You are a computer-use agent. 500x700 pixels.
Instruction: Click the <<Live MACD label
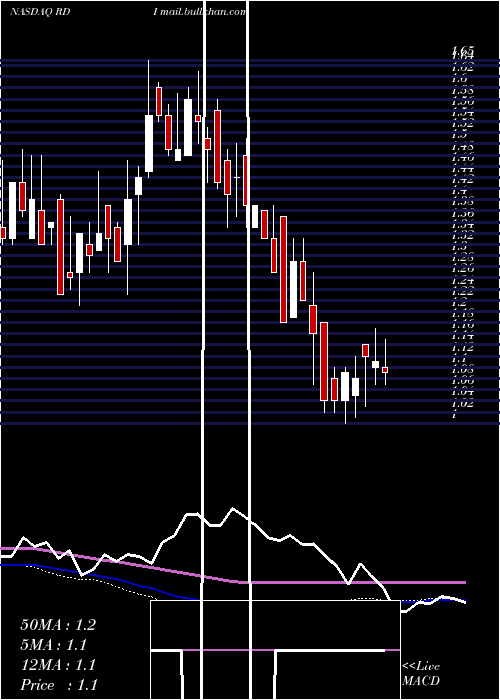coord(421,674)
